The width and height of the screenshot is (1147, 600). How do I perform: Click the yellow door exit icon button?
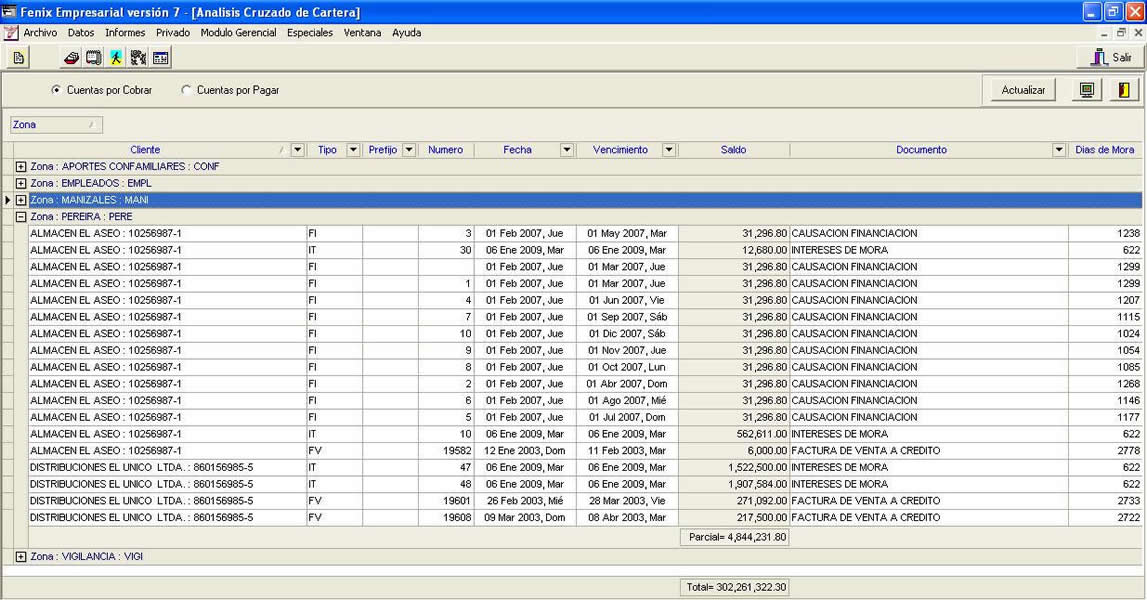(1124, 90)
